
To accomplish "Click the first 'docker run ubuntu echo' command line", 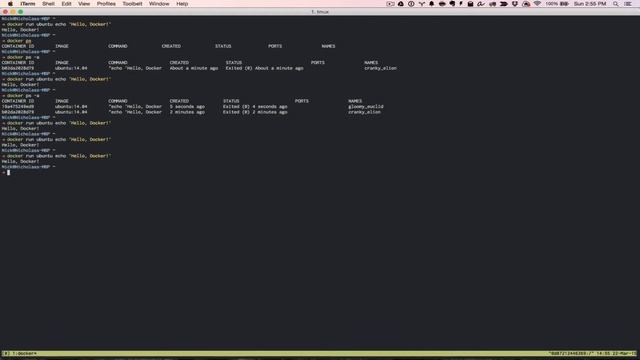I will click(59, 24).
